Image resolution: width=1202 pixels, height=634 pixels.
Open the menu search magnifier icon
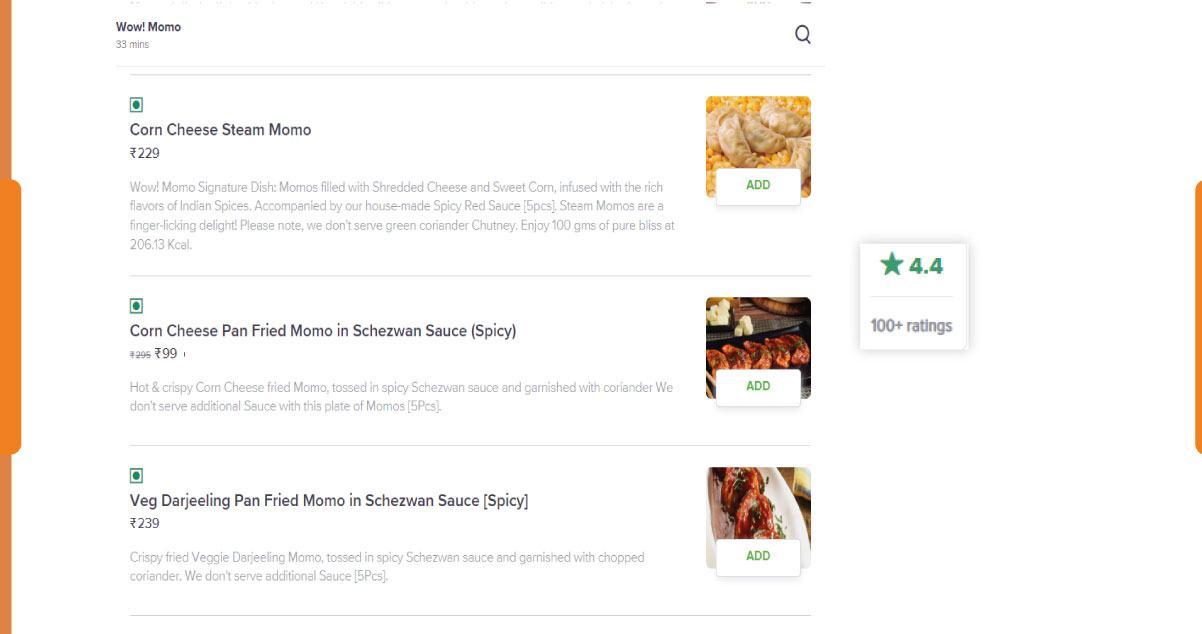[x=803, y=34]
